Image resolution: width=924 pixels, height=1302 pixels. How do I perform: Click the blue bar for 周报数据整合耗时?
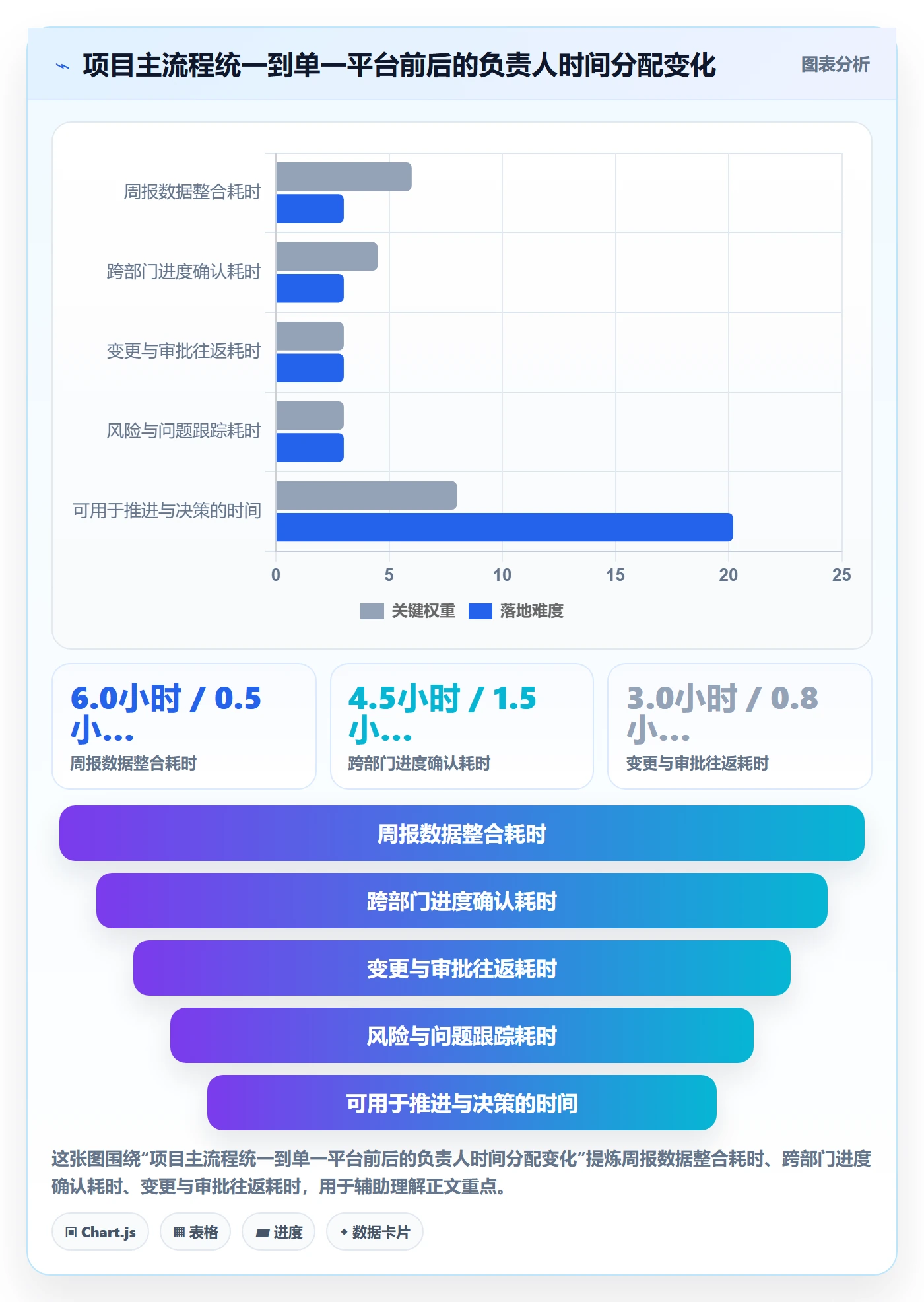click(x=310, y=209)
